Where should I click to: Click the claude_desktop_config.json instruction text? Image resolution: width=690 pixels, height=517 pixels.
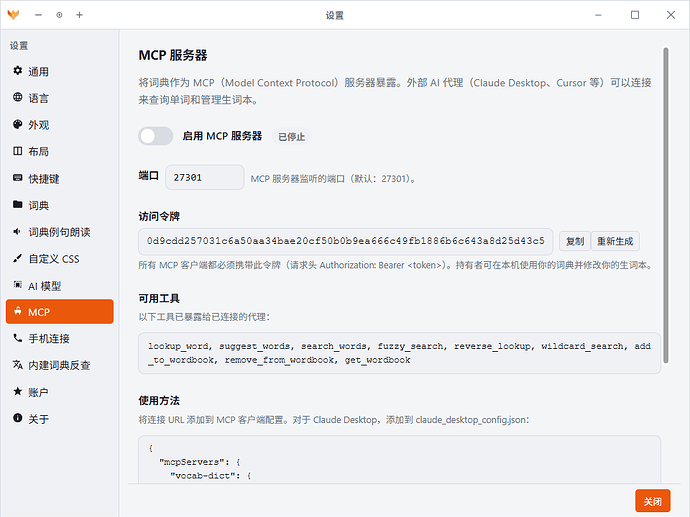(334, 420)
